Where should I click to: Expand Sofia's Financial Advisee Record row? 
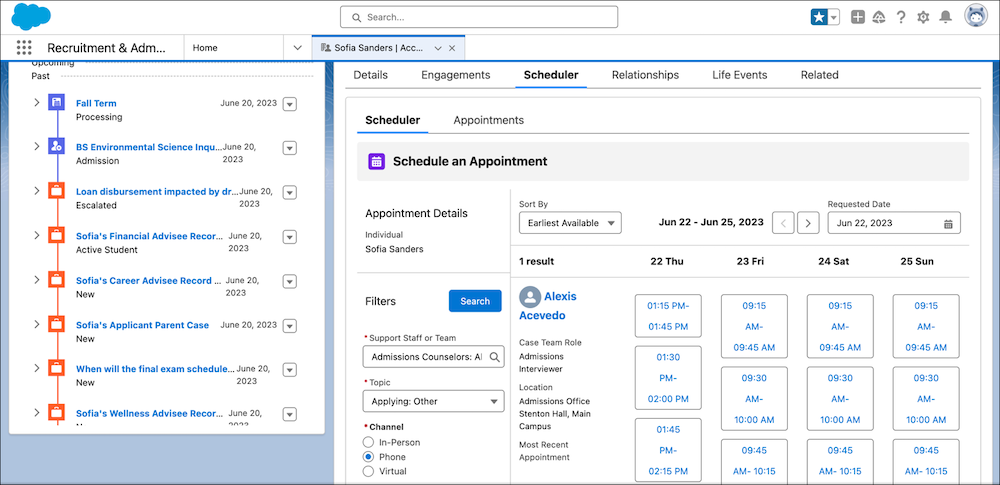tap(36, 235)
